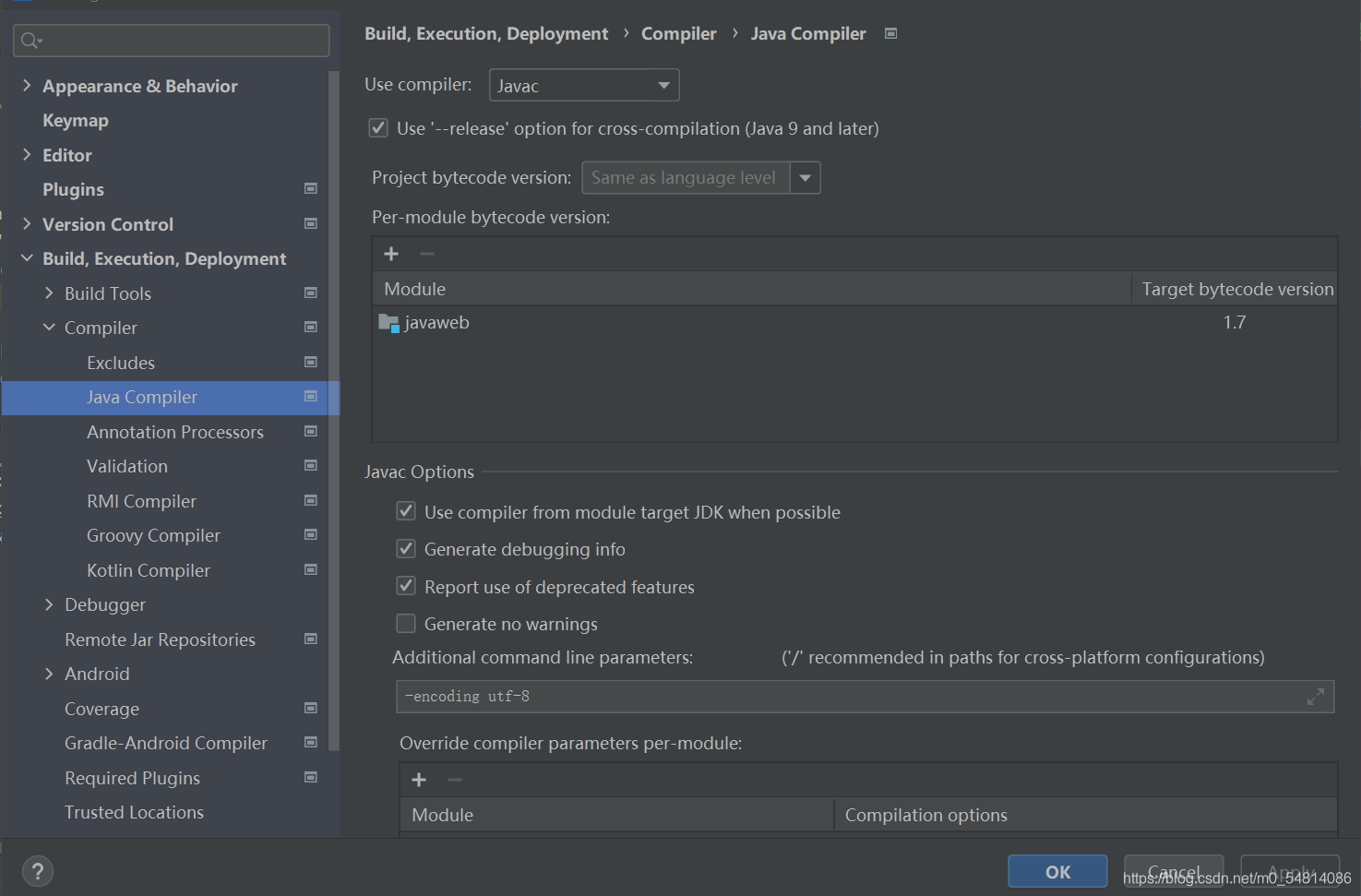This screenshot has height=896, width=1361.
Task: Click the add module bytecode version plus icon
Action: 391,254
